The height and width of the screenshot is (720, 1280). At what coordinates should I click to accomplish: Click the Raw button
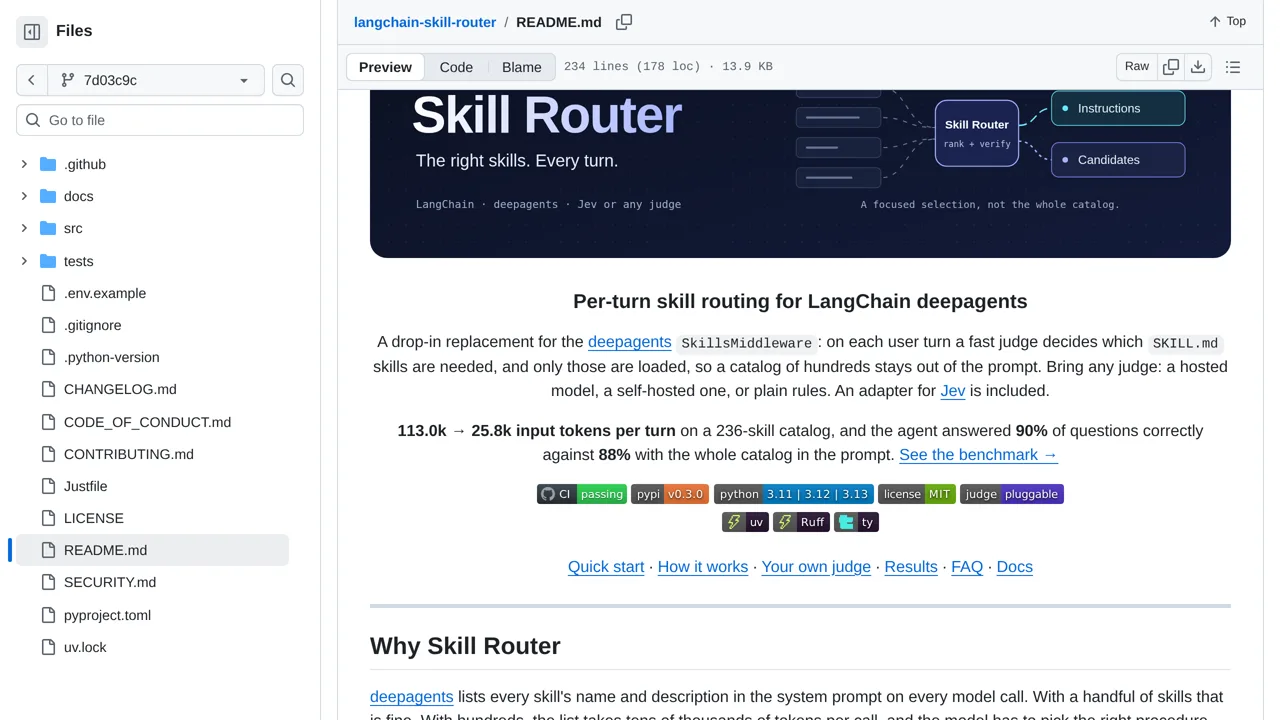1137,67
